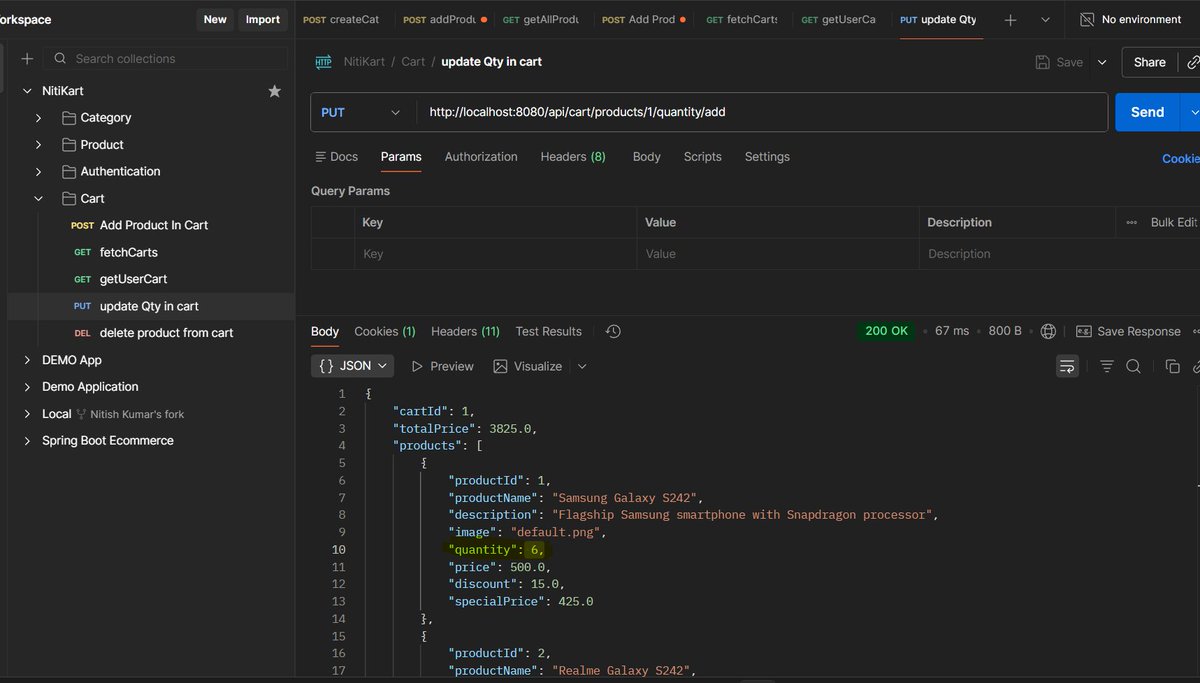Switch to the Cookies (1) response tab
The width and height of the screenshot is (1200, 683).
pyautogui.click(x=385, y=331)
